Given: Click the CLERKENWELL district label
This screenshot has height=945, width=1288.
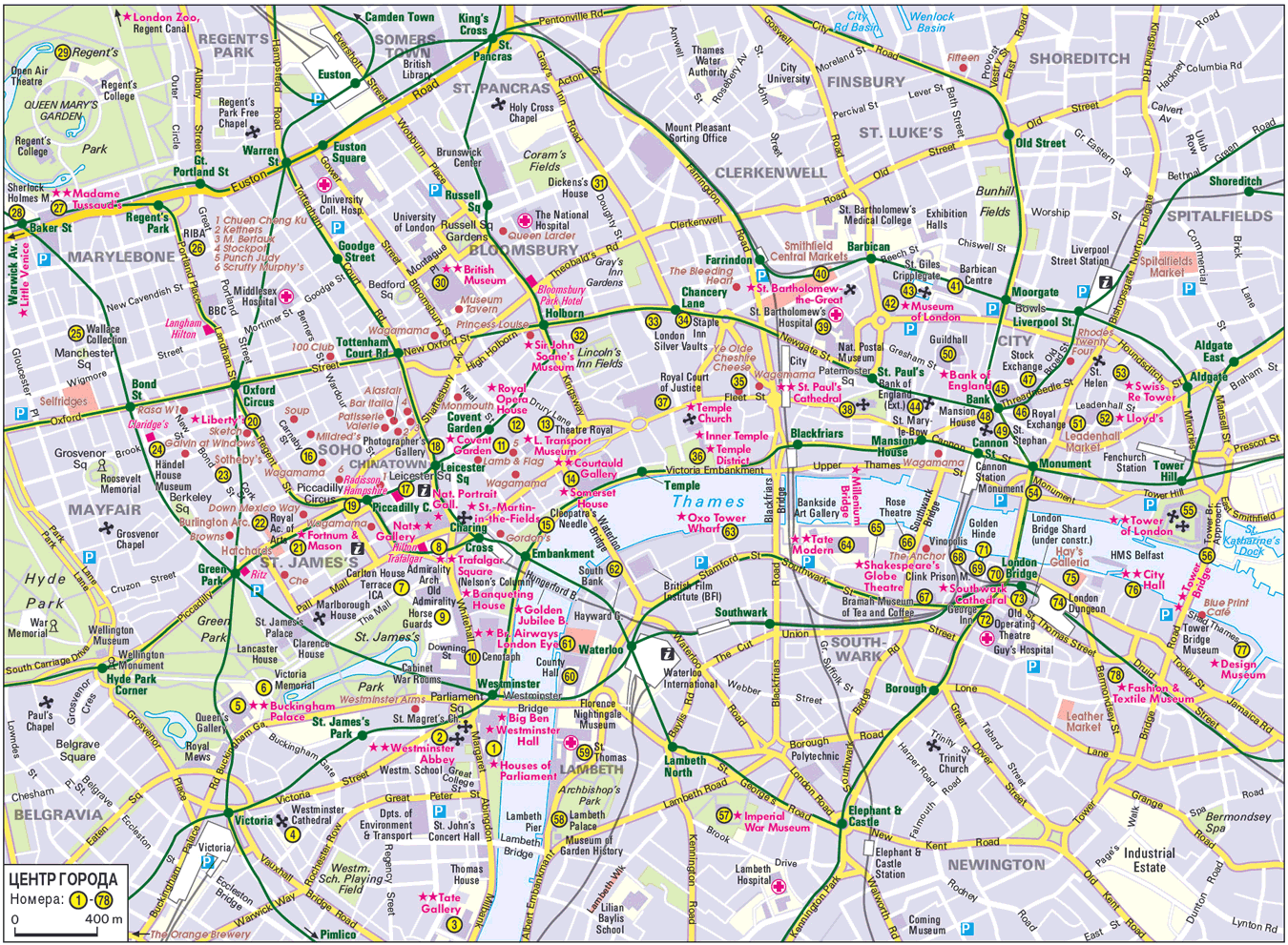Looking at the screenshot, I should pos(770,173).
